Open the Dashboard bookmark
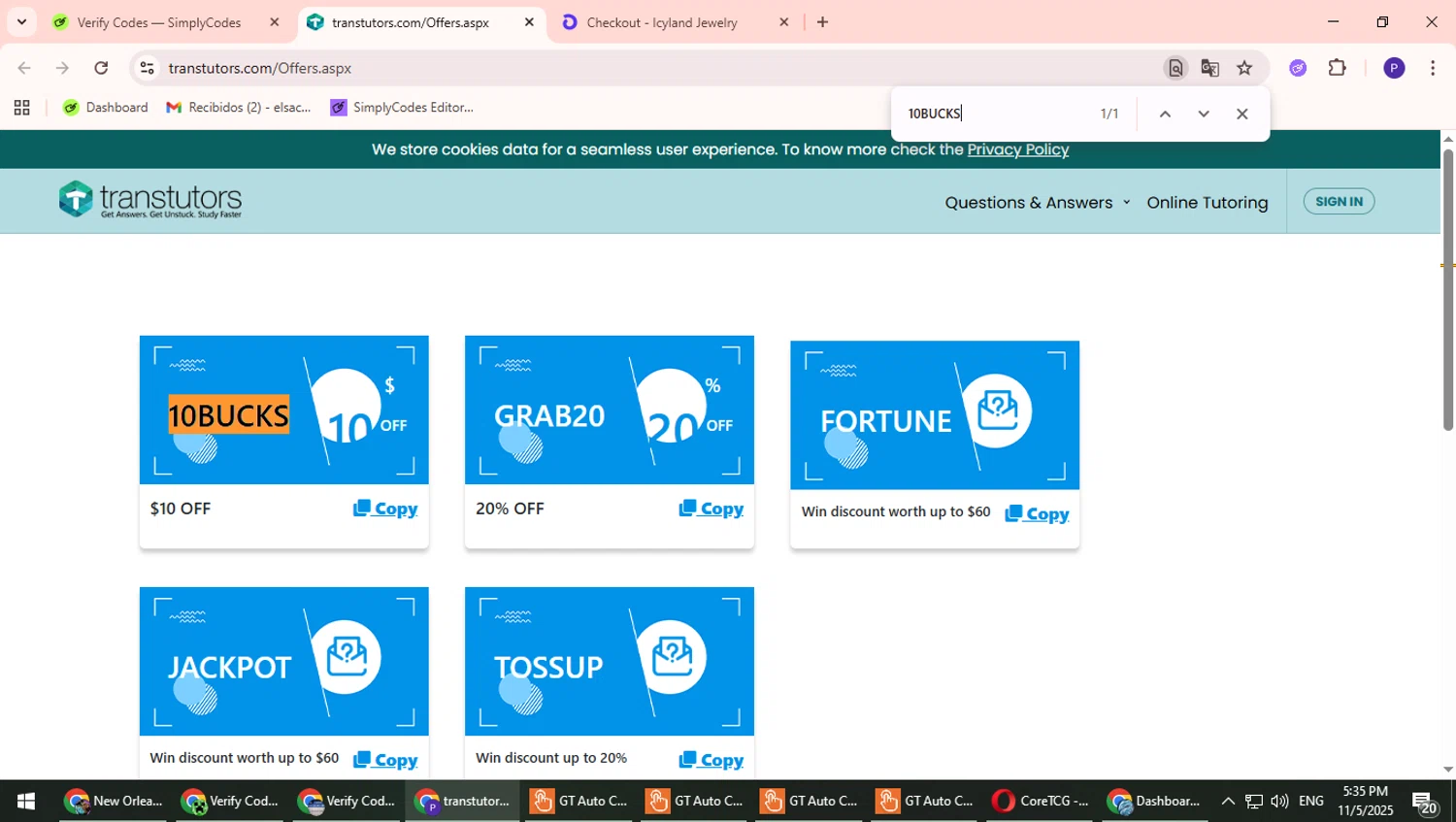 click(106, 108)
